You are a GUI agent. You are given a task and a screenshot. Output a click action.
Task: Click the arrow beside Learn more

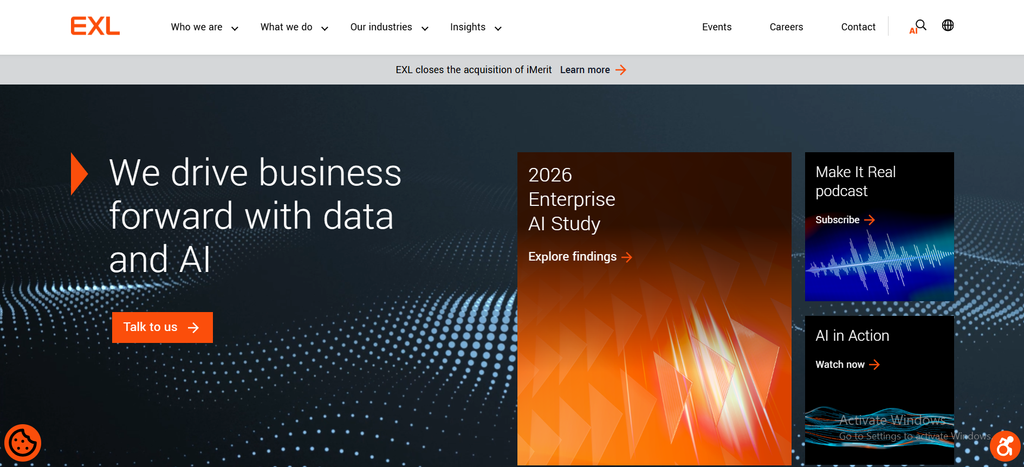[621, 70]
